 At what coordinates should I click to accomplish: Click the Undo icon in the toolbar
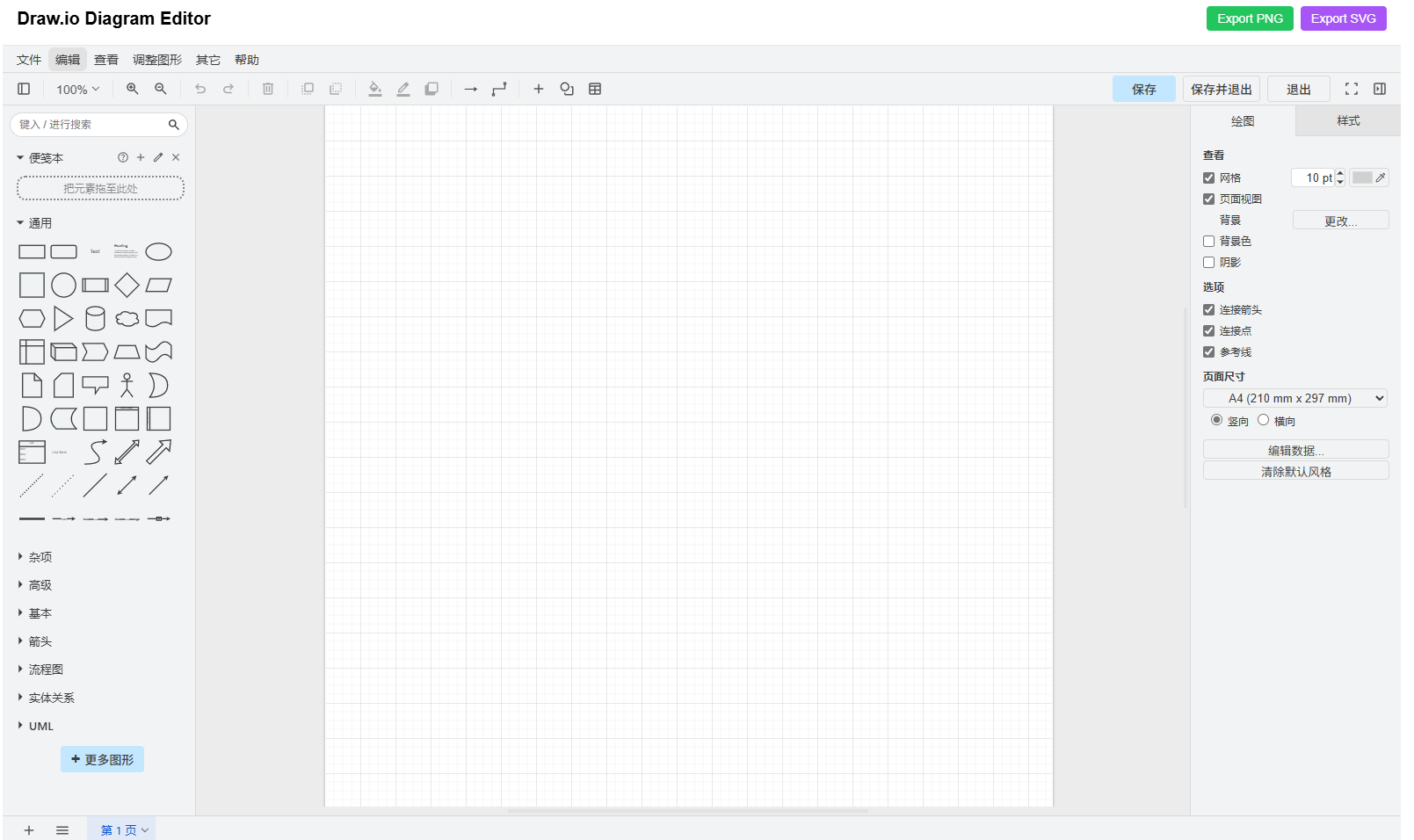coord(200,89)
